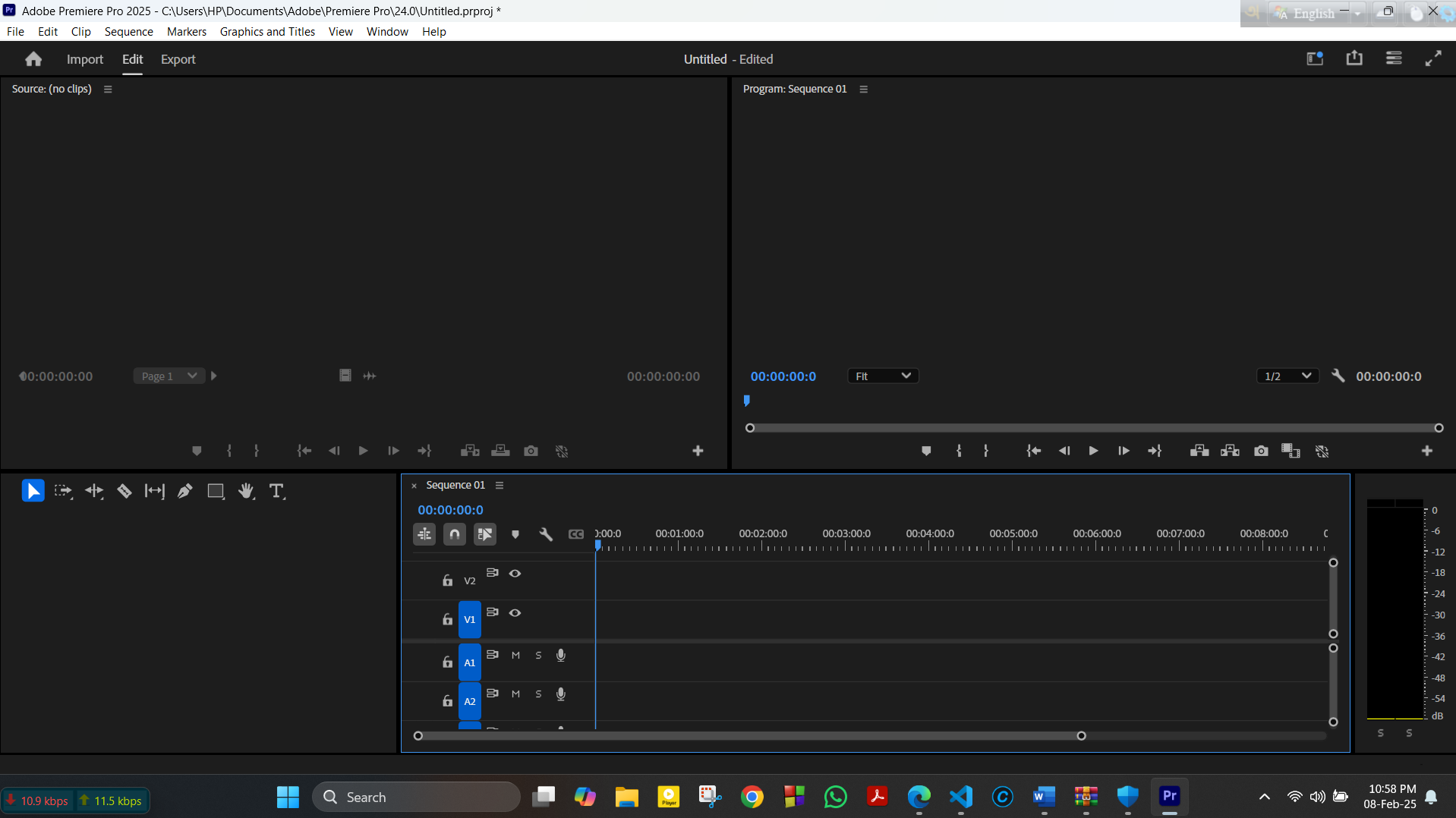Click Lift button in Program monitor
Image resolution: width=1456 pixels, height=818 pixels.
(1199, 451)
